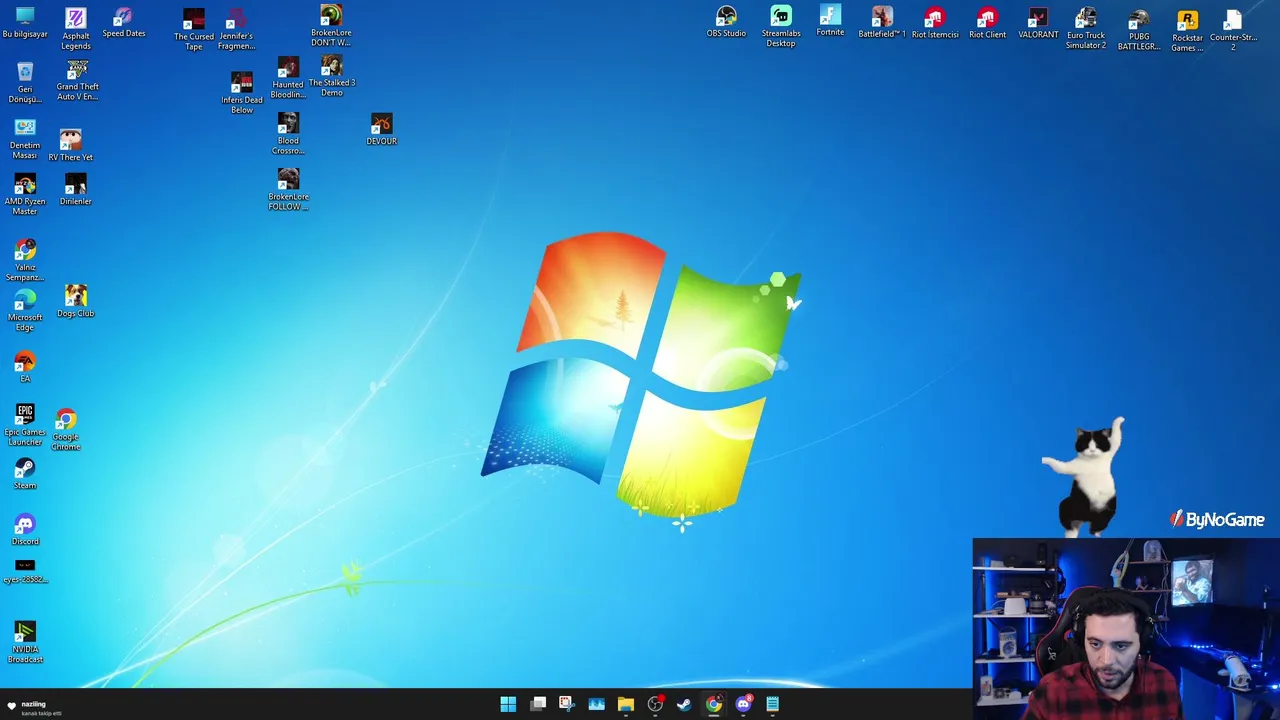Select Rockstar Games Launcher shortcut
This screenshot has width=1280, height=720.
coord(1187,32)
